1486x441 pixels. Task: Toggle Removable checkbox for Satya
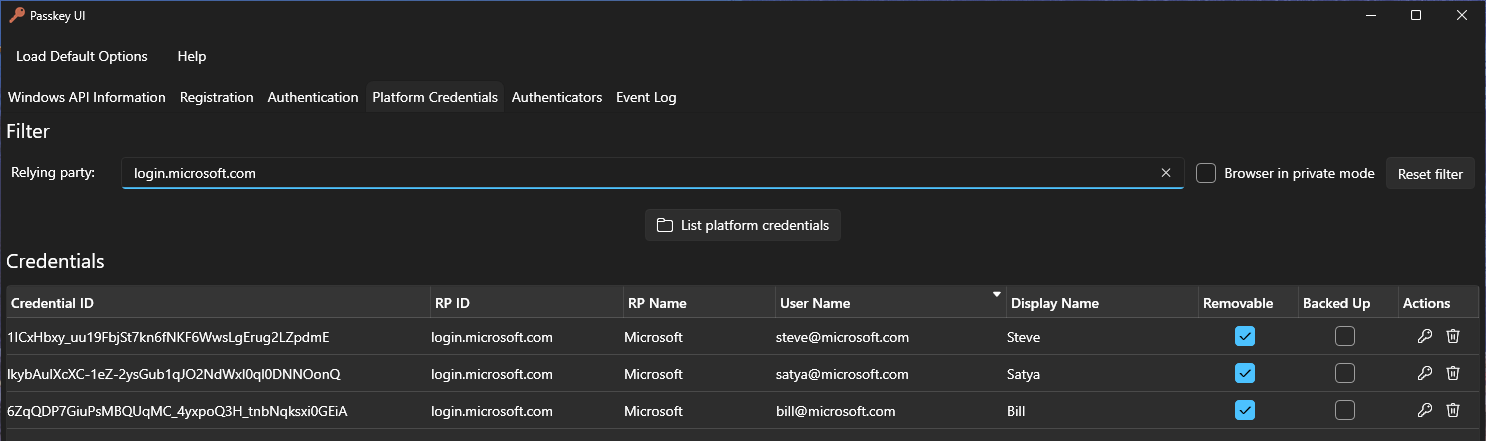point(1245,373)
